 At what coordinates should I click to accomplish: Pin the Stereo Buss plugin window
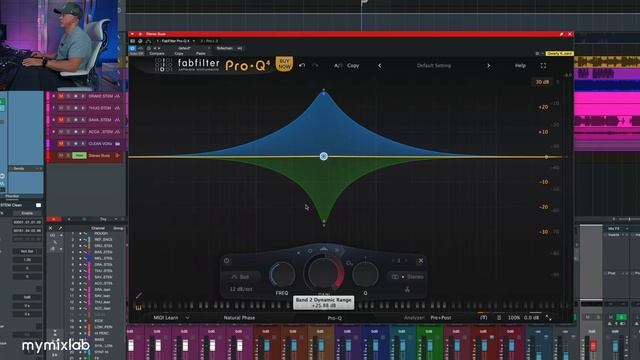(561, 34)
